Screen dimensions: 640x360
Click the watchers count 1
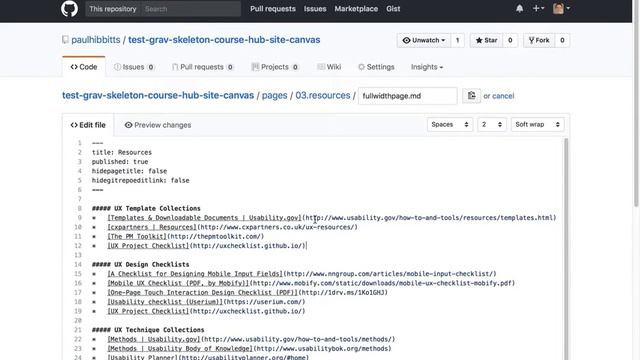pos(458,40)
